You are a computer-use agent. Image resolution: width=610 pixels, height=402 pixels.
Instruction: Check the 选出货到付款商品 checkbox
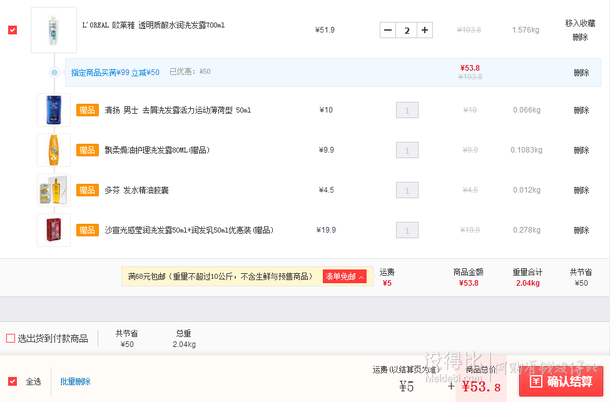(x=11, y=338)
